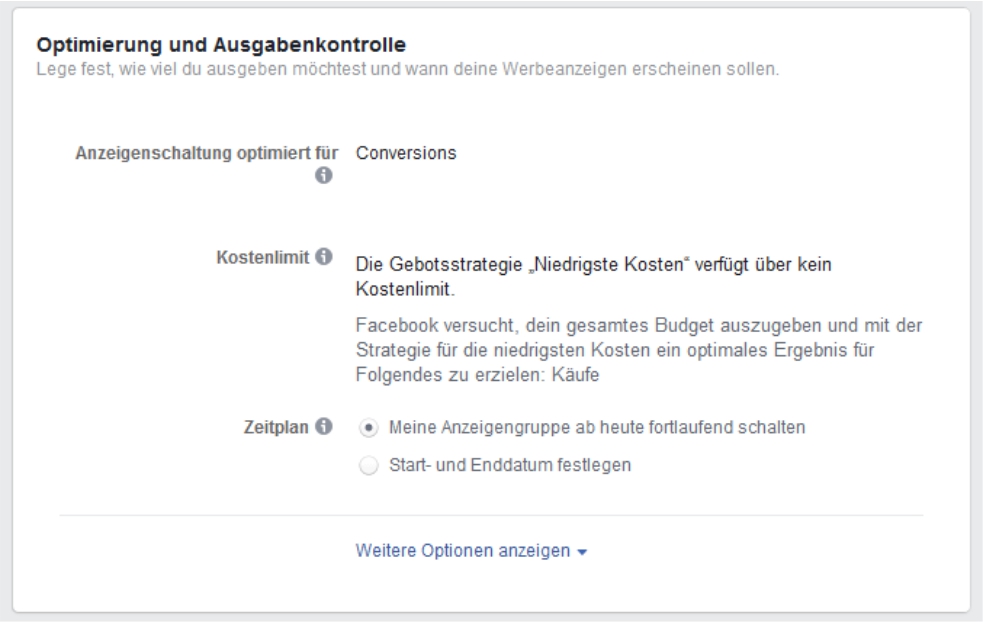Click the Zeitplan field label

click(276, 427)
